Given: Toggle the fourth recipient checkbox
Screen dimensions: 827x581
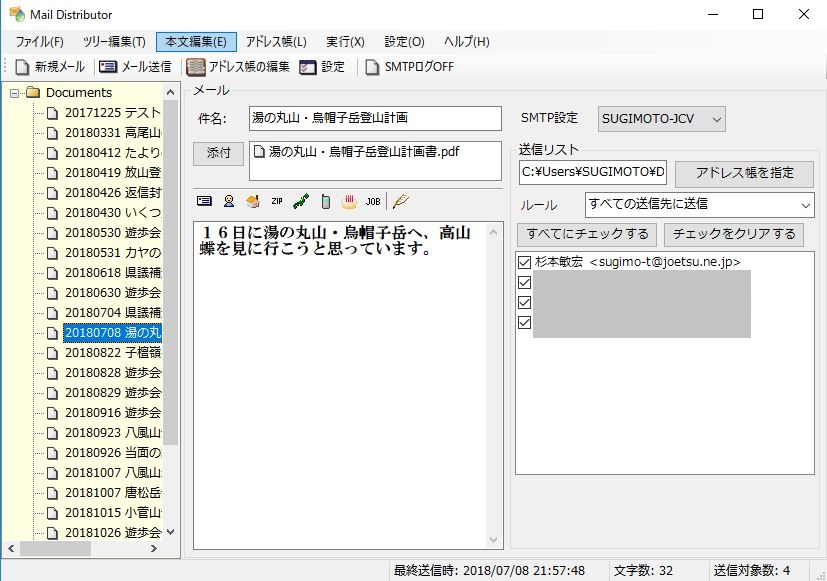Looking at the screenshot, I should coord(524,323).
